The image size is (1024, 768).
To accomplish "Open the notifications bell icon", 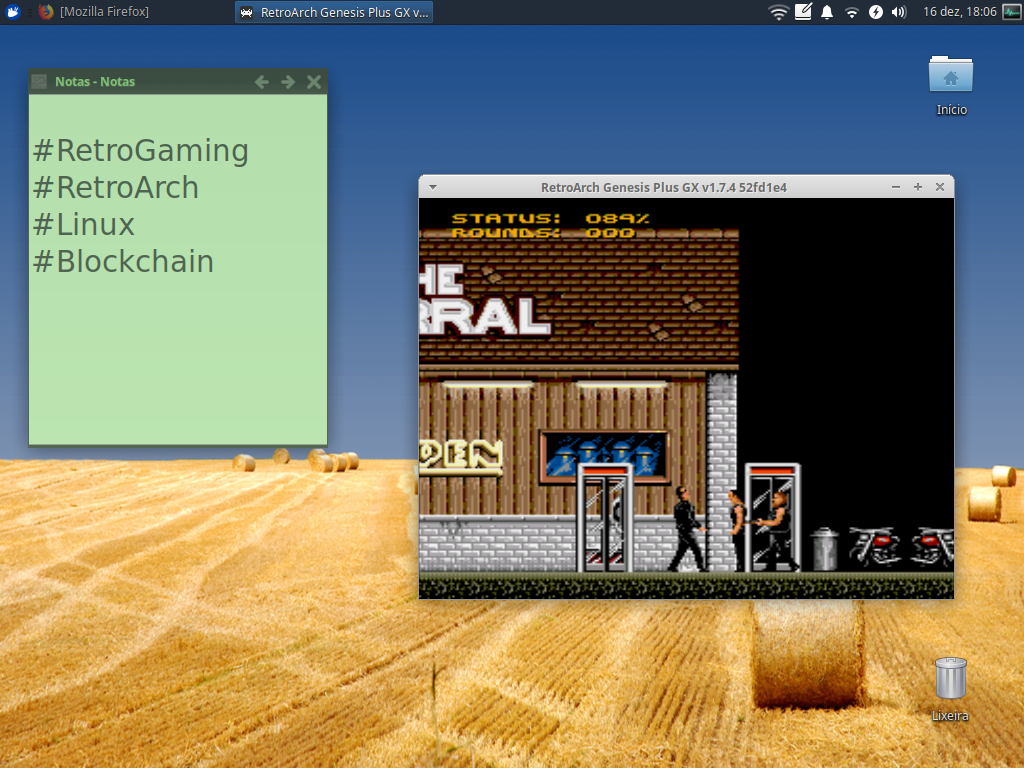I will (x=827, y=12).
